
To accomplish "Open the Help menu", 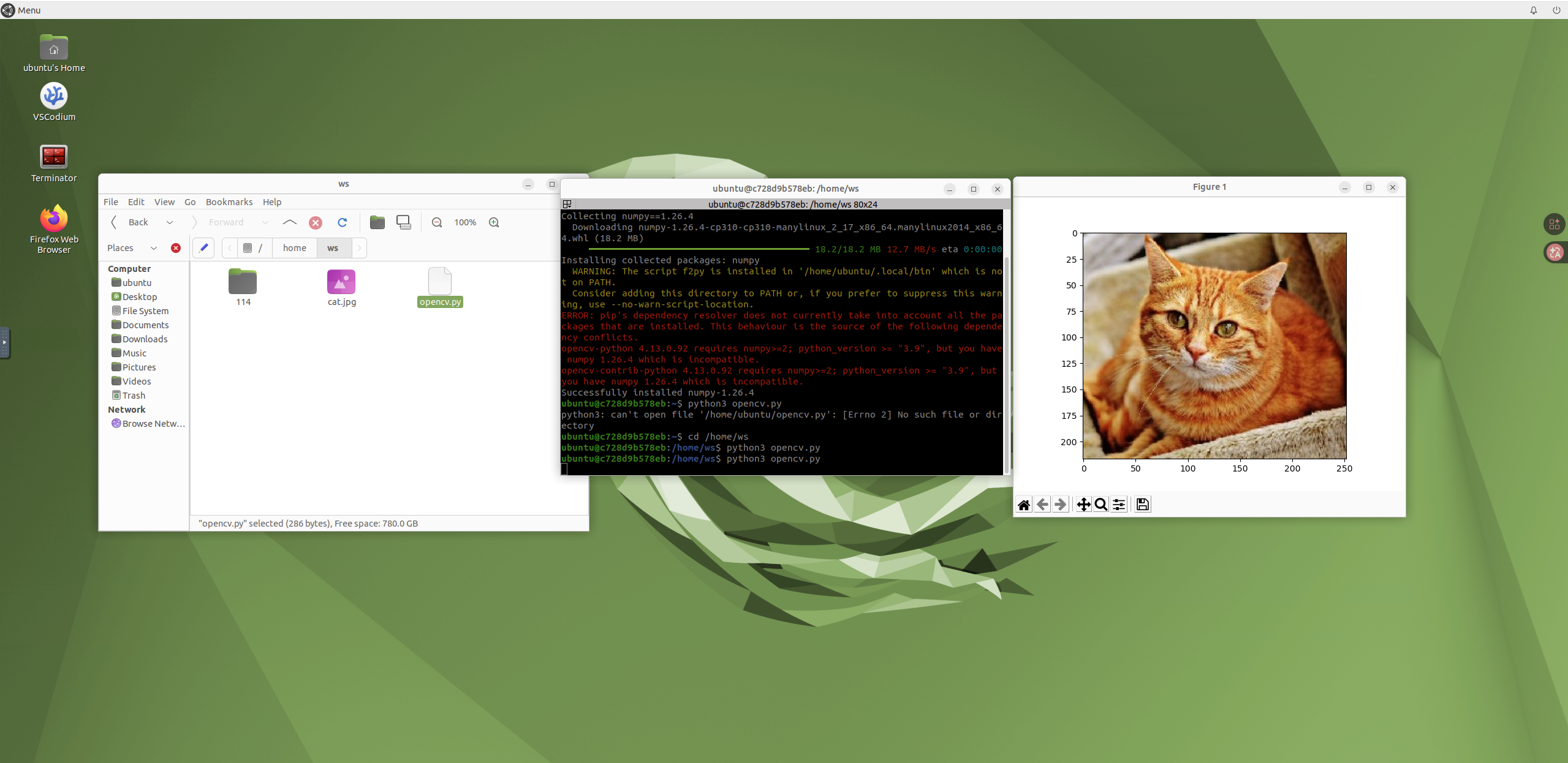I will click(272, 202).
